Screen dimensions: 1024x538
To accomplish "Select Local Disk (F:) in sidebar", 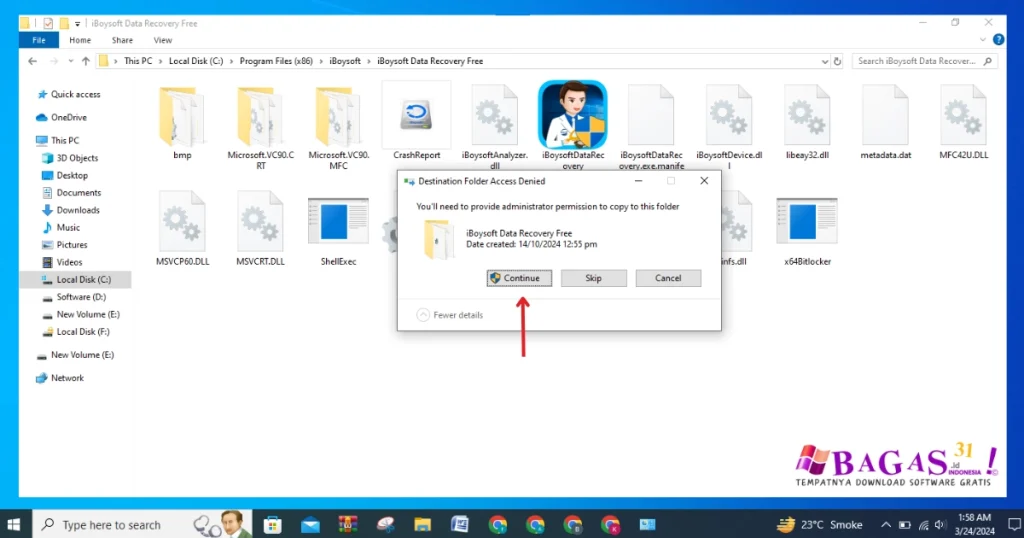I will (x=76, y=332).
